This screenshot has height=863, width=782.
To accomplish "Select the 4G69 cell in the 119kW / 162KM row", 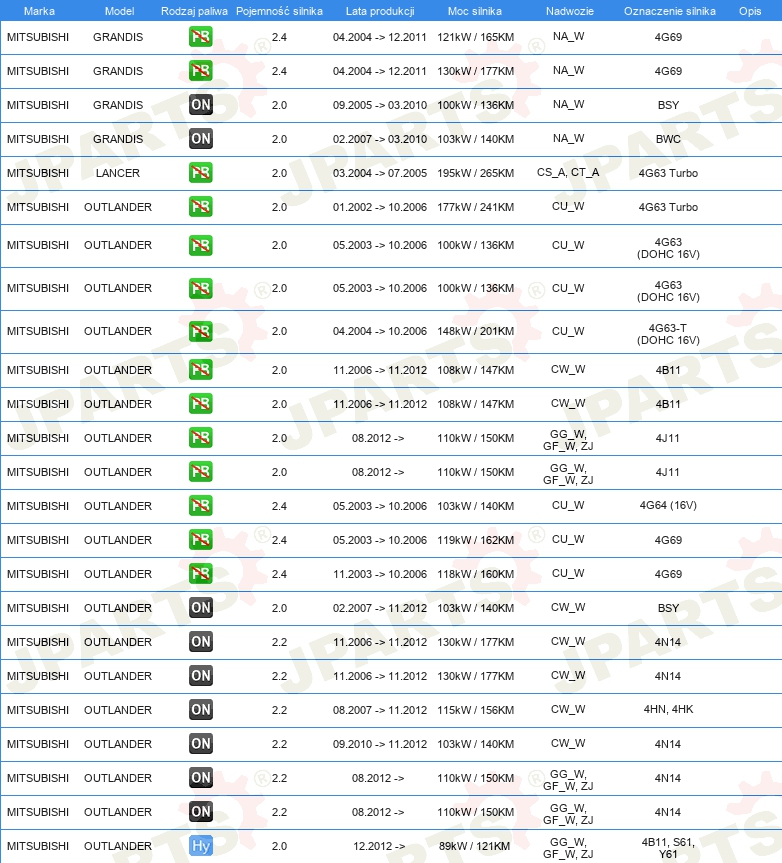I will tap(668, 540).
